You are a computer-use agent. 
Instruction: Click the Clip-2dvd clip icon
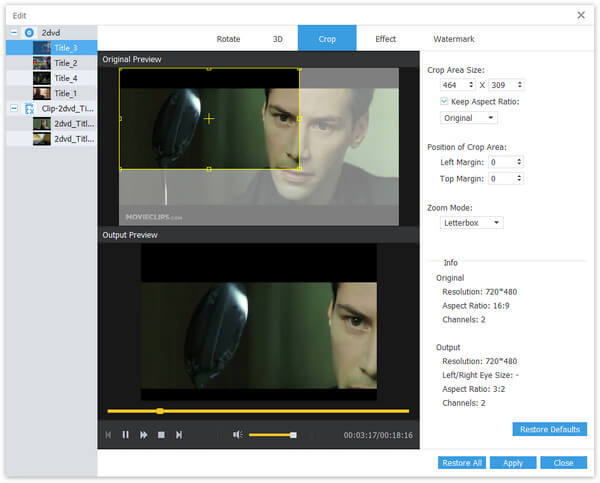tap(29, 109)
